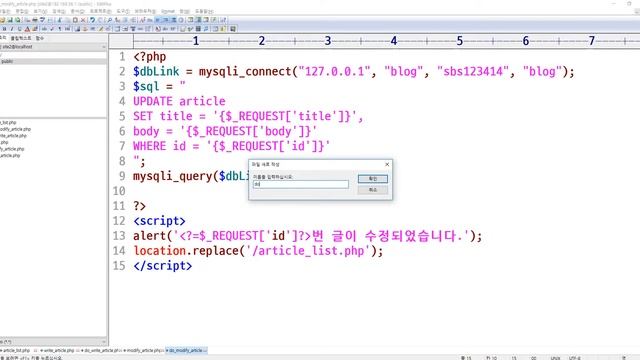Click the Save icon in the toolbar
640x360 pixels.
(x=10, y=20)
